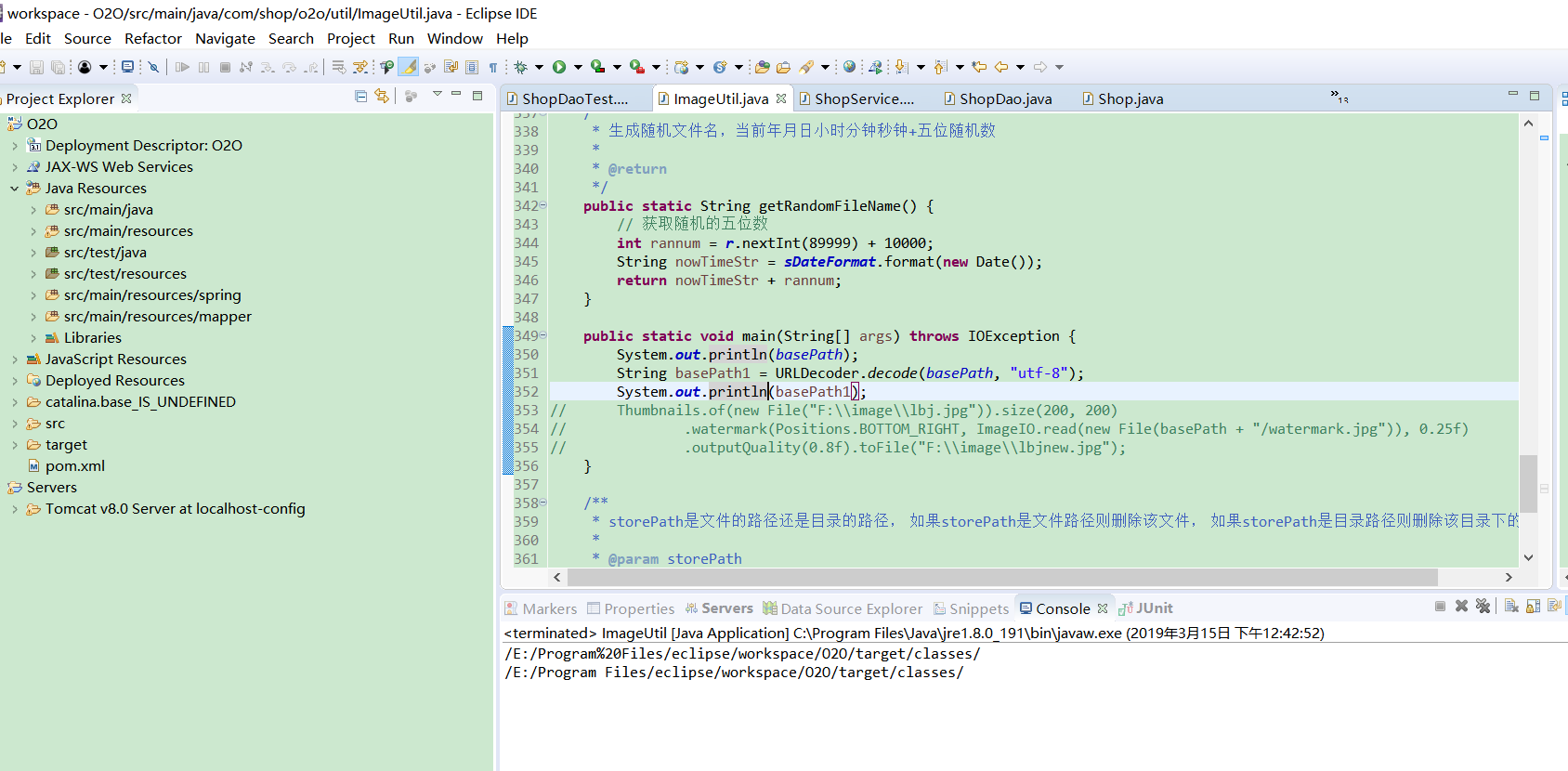Show the hidden editor tabs list
Viewport: 1568px width, 771px height.
point(1339,96)
